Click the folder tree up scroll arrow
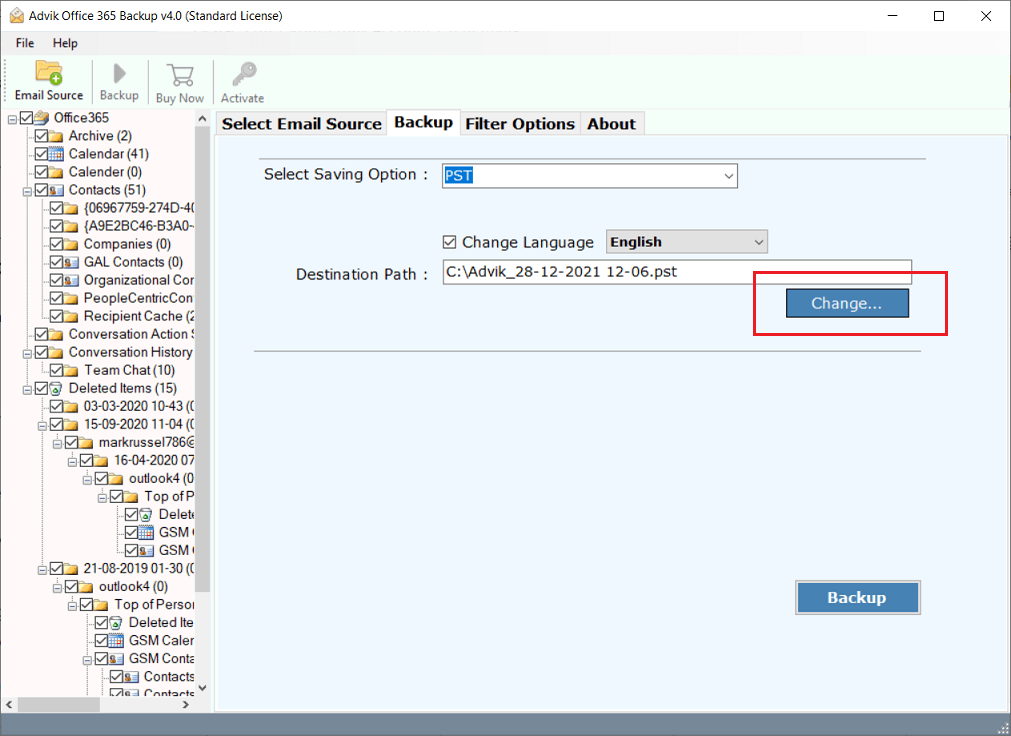 pyautogui.click(x=202, y=119)
